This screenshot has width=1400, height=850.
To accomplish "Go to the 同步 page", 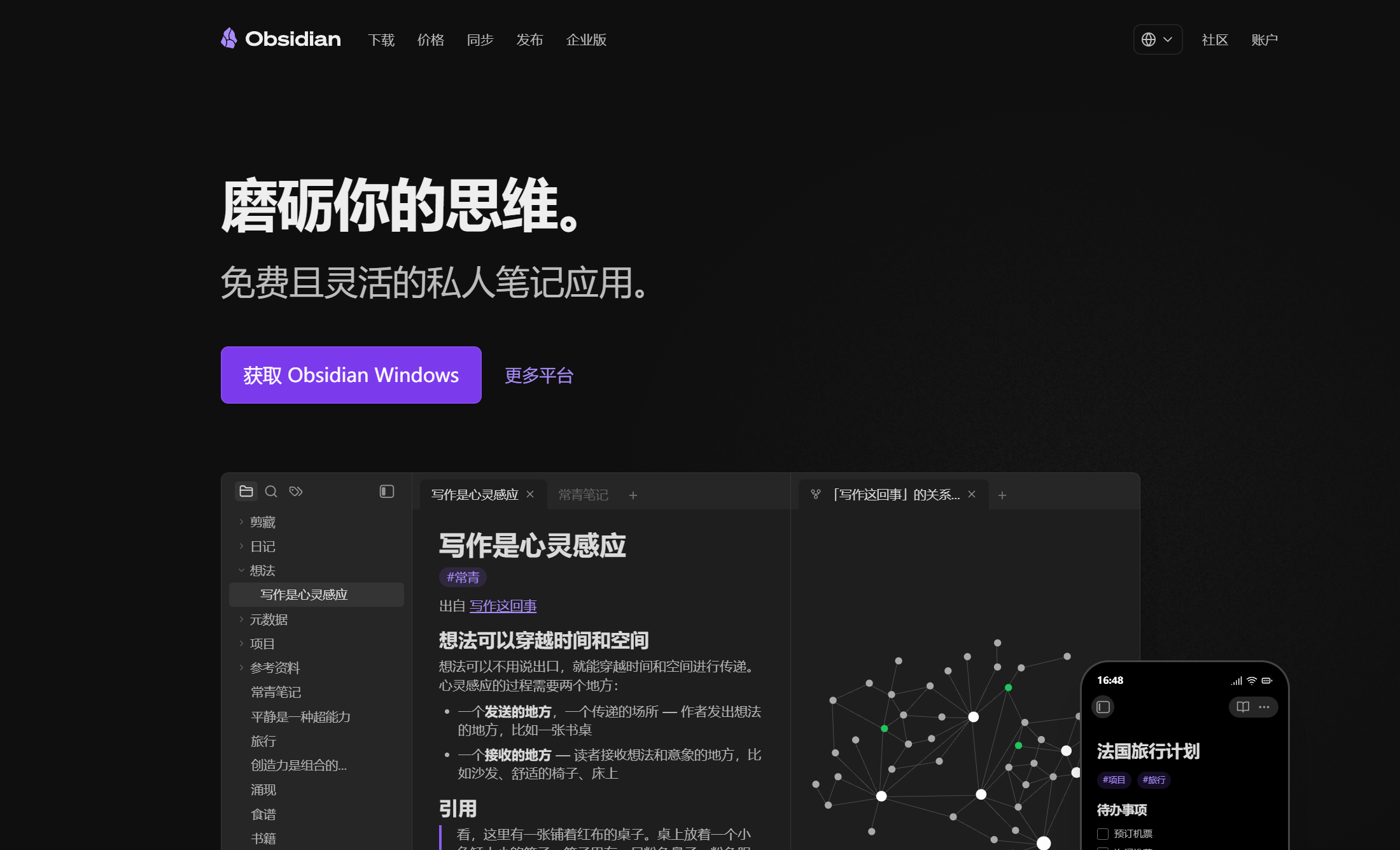I will click(x=480, y=39).
